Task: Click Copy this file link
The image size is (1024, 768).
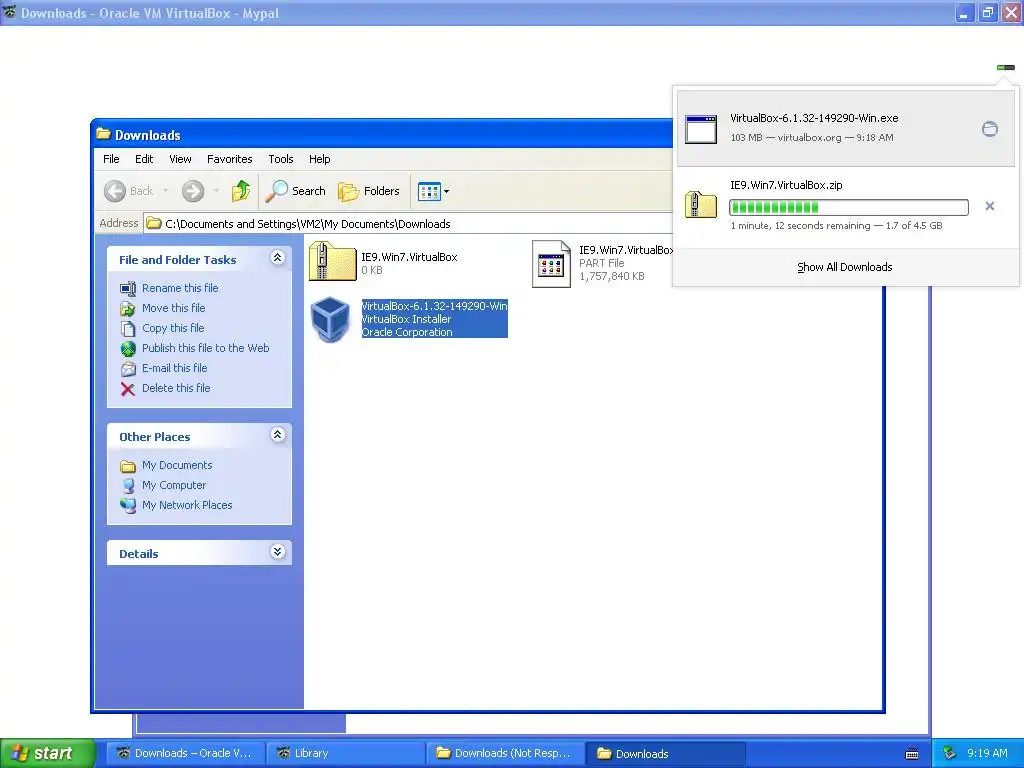Action: click(x=173, y=328)
